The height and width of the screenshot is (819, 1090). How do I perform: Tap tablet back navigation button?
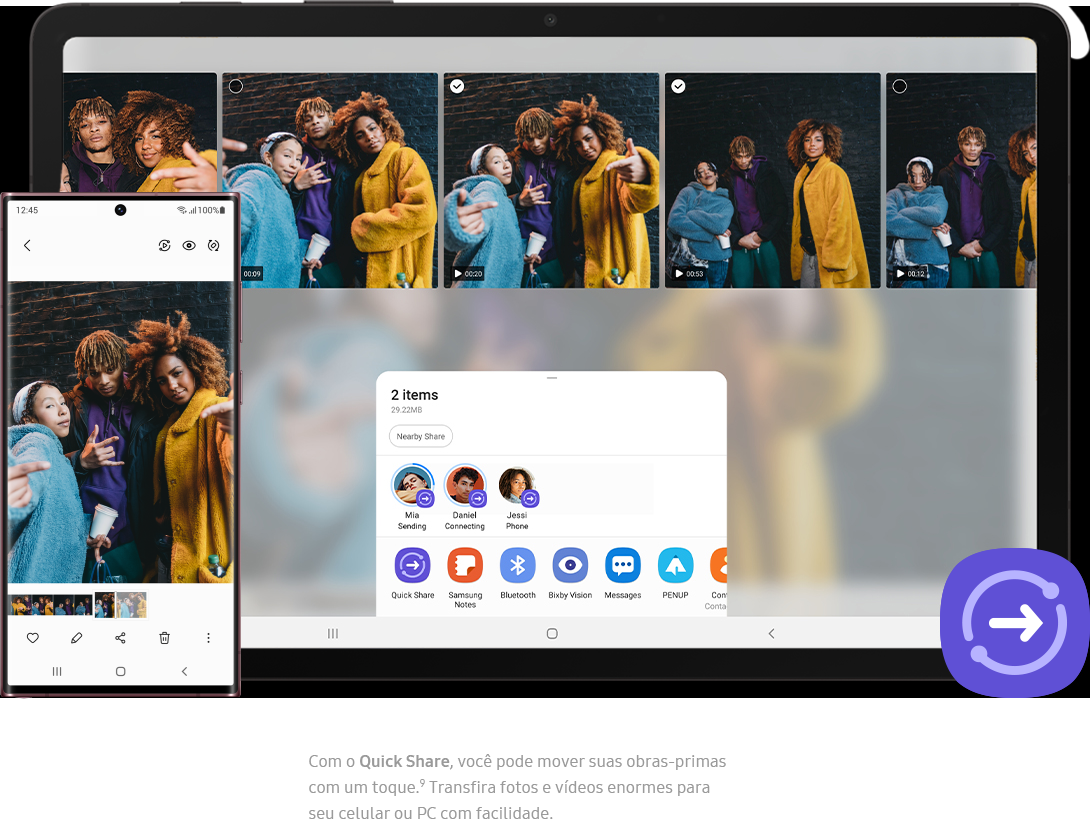(x=771, y=633)
